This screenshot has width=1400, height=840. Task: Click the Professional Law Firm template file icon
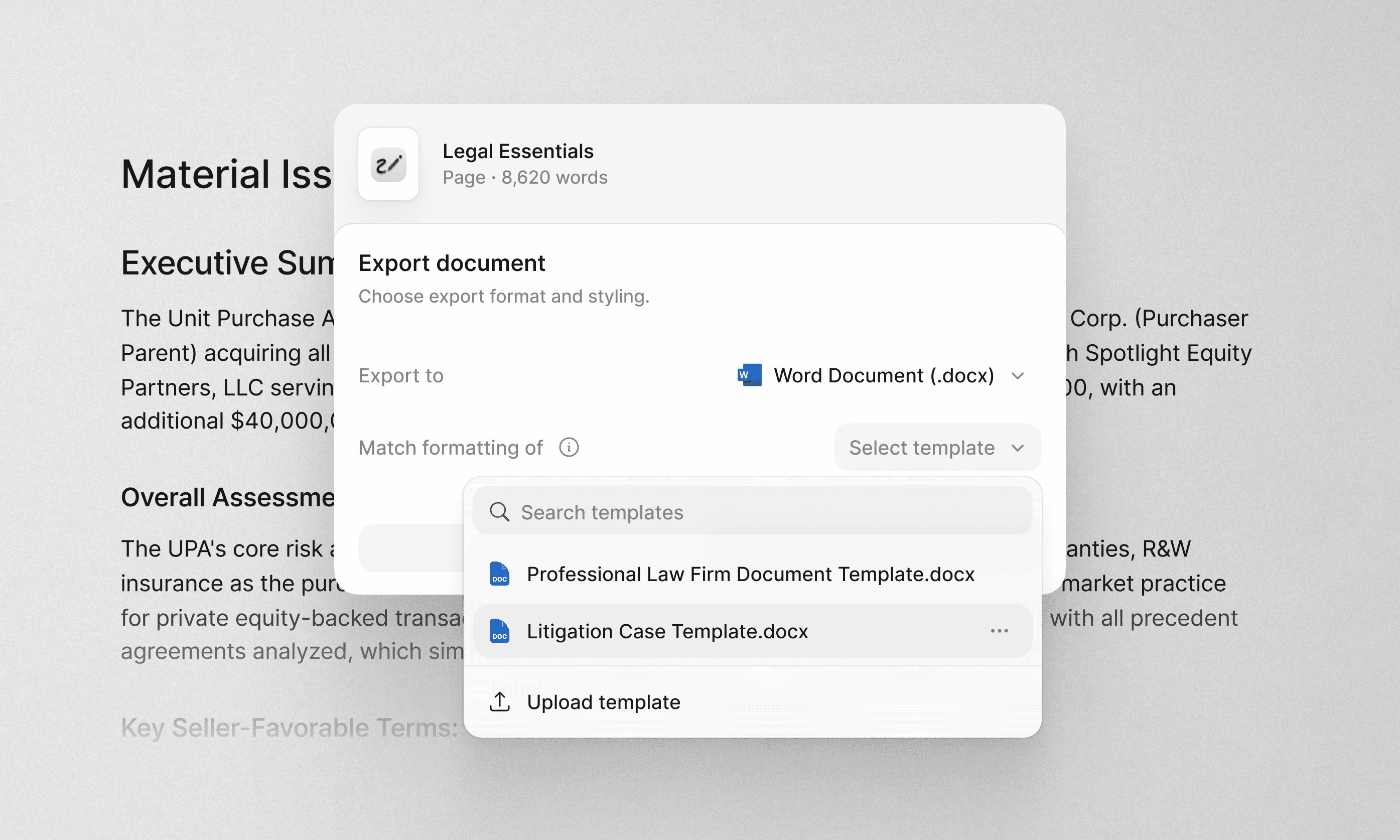pos(499,574)
